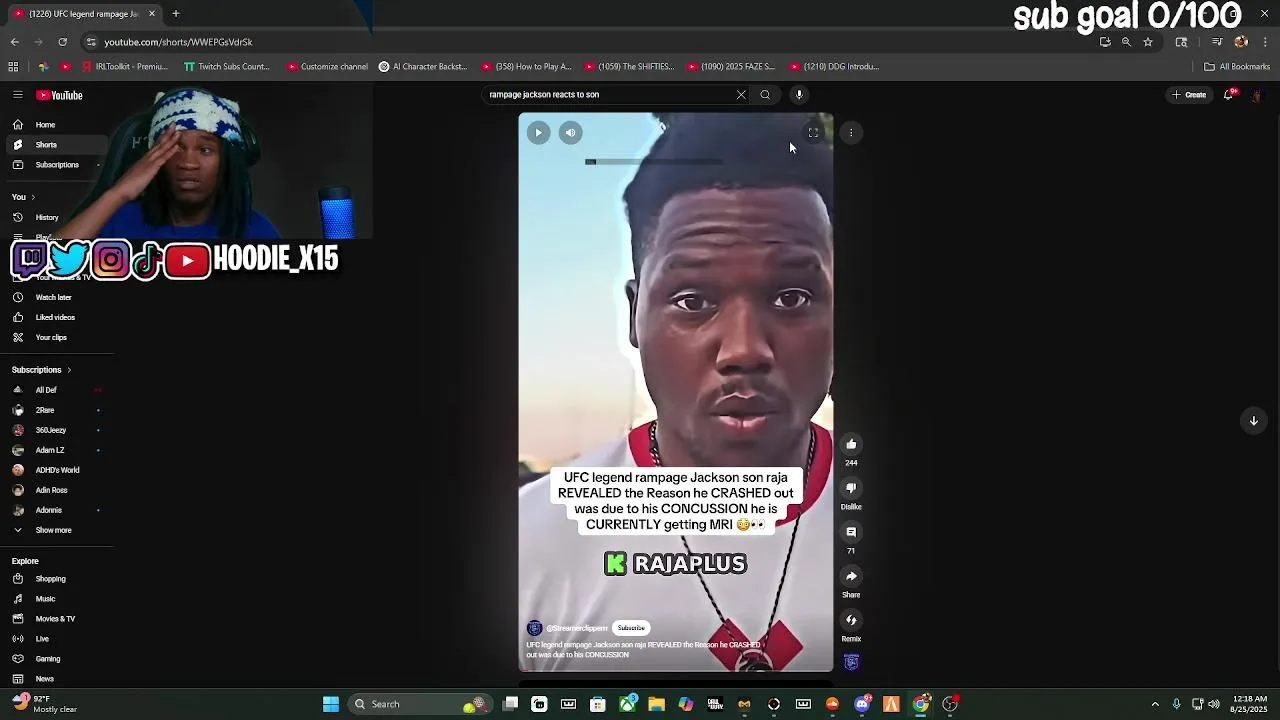1280x720 pixels.
Task: Select Shorts in the sidebar
Action: click(x=55, y=145)
